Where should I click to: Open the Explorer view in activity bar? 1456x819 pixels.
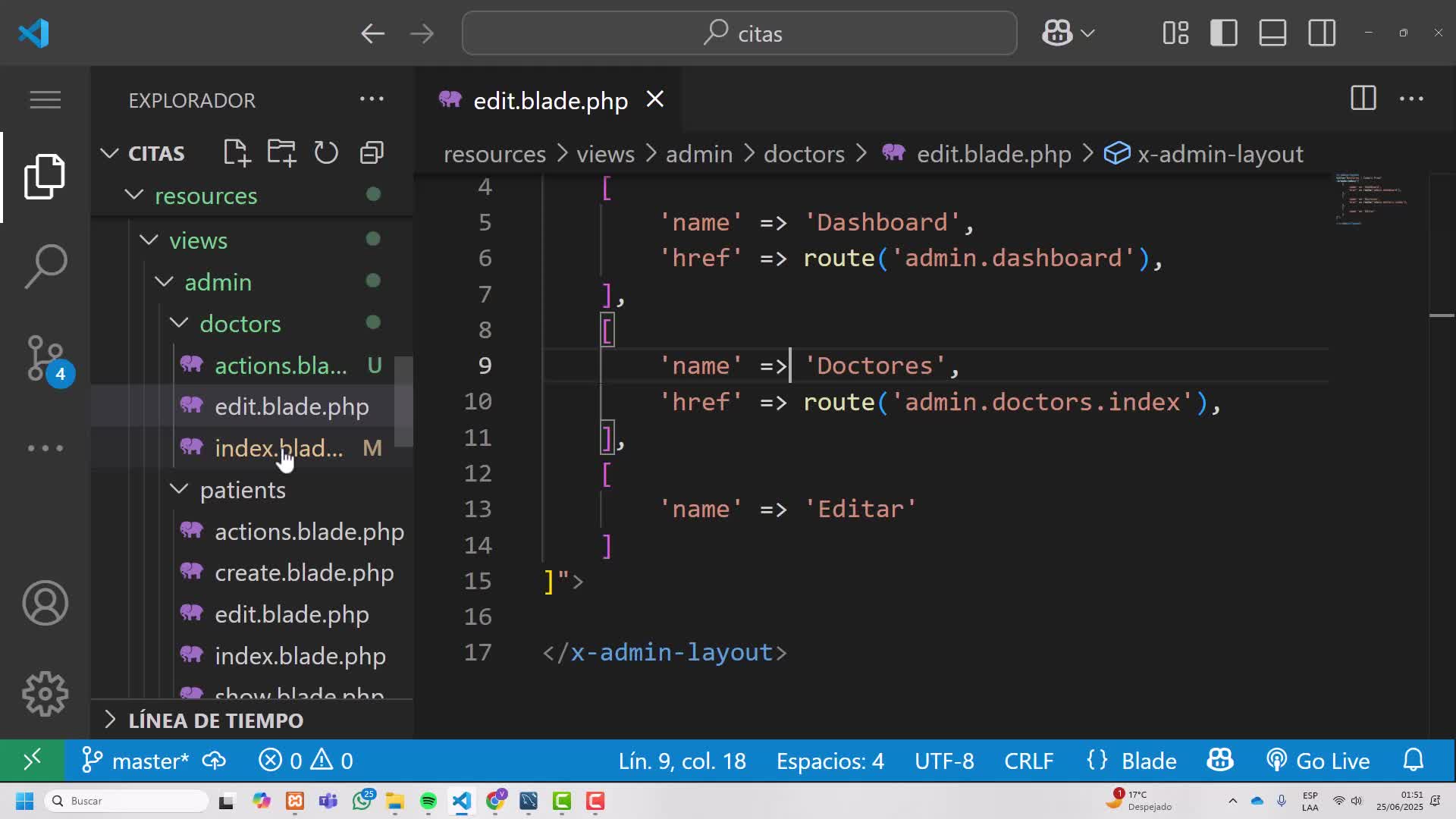(45, 177)
